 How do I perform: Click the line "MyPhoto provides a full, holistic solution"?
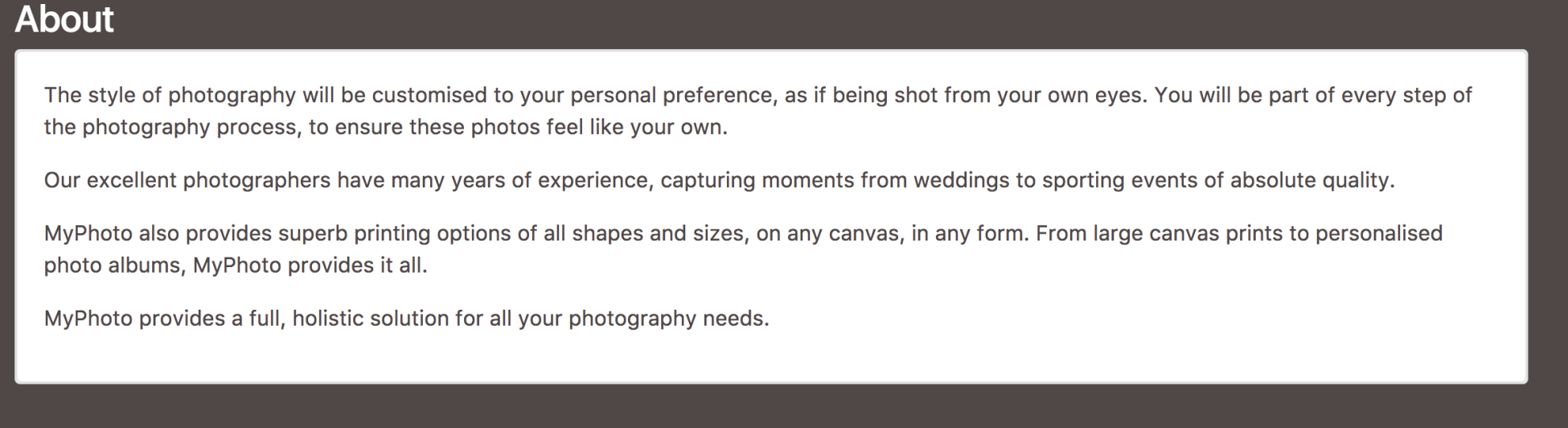point(406,319)
